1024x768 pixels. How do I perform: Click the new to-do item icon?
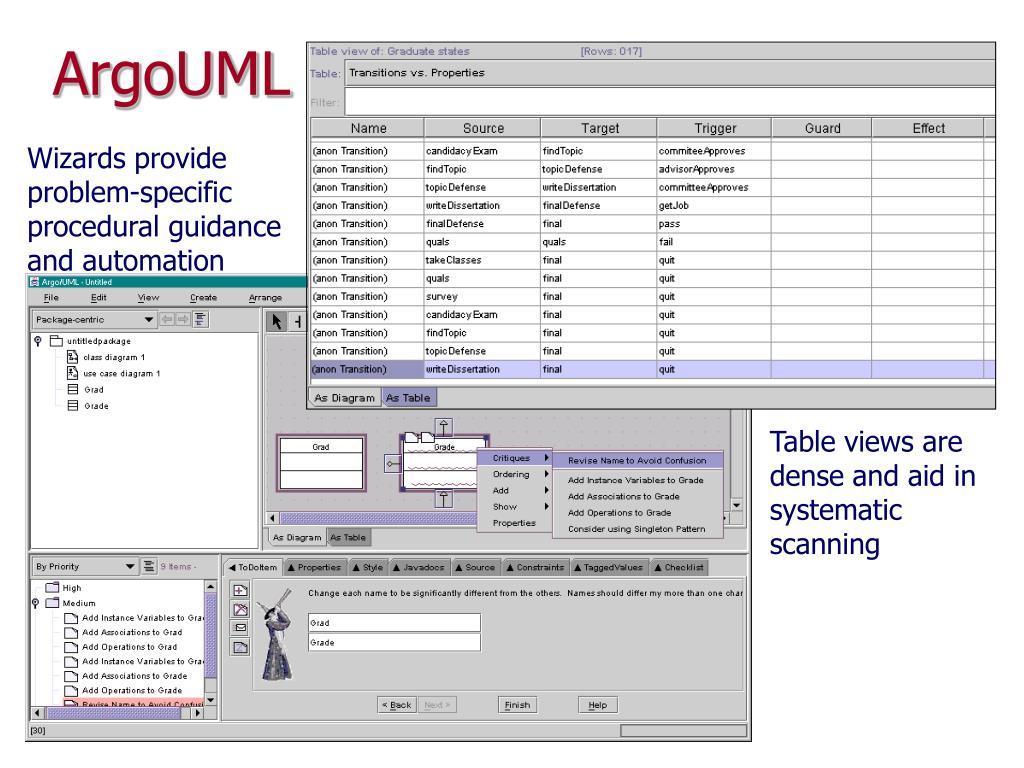(x=240, y=590)
